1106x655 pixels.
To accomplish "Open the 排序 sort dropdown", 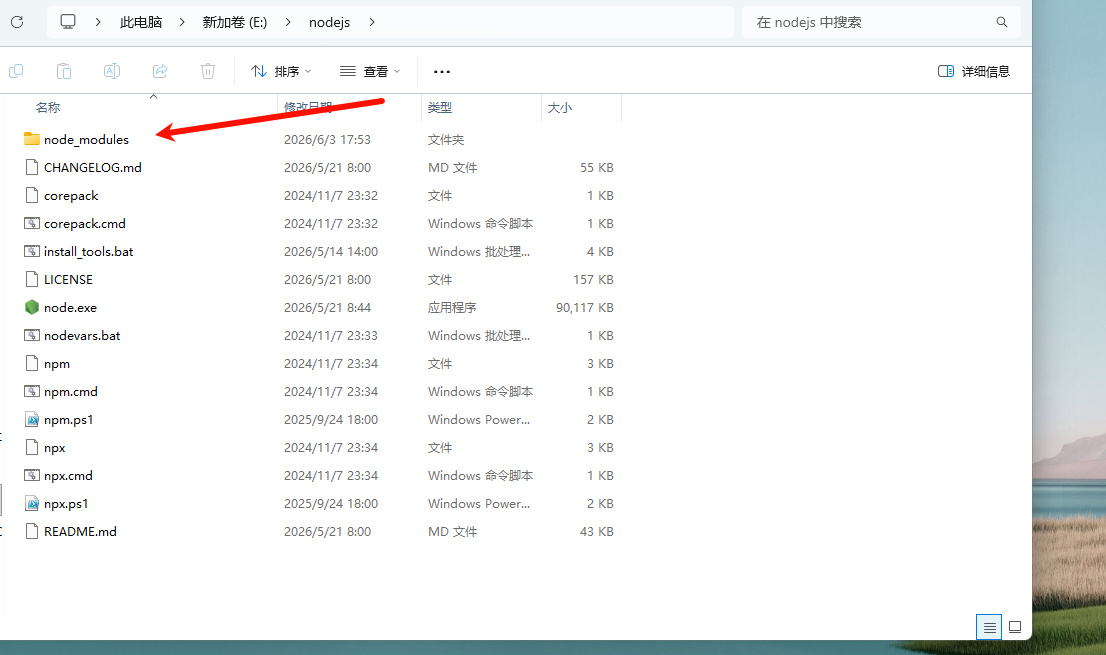I will coord(281,71).
